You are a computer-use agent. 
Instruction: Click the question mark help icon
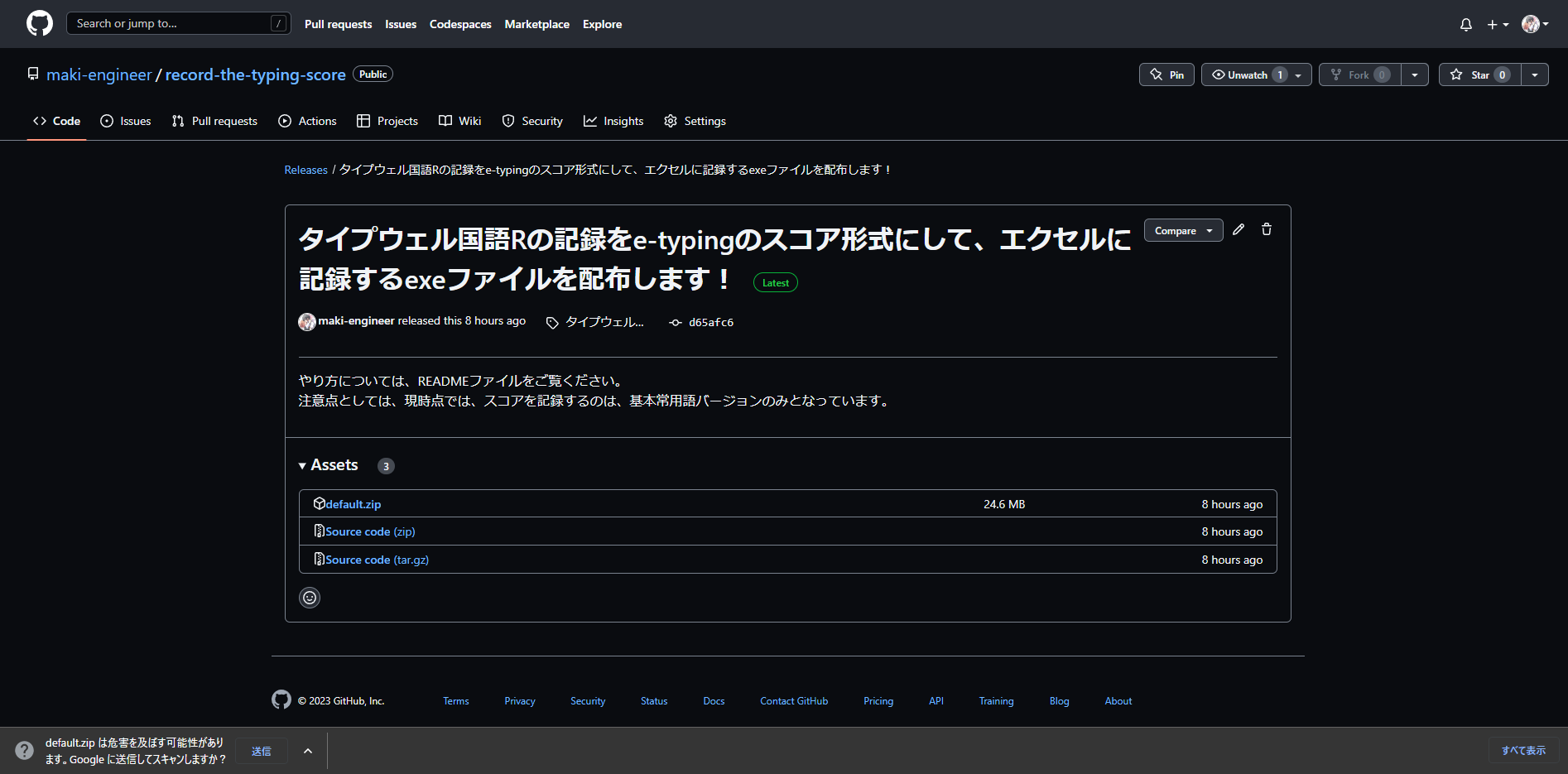point(24,750)
